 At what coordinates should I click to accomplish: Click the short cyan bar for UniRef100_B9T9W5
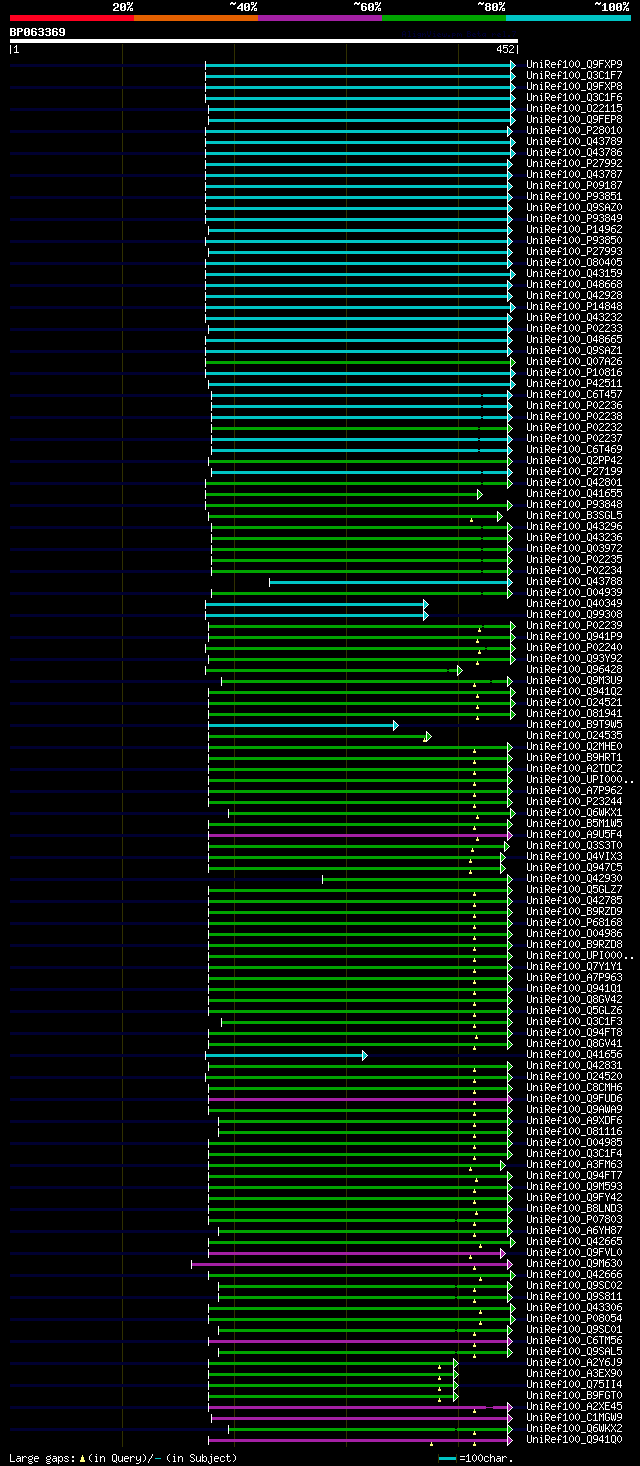302,725
